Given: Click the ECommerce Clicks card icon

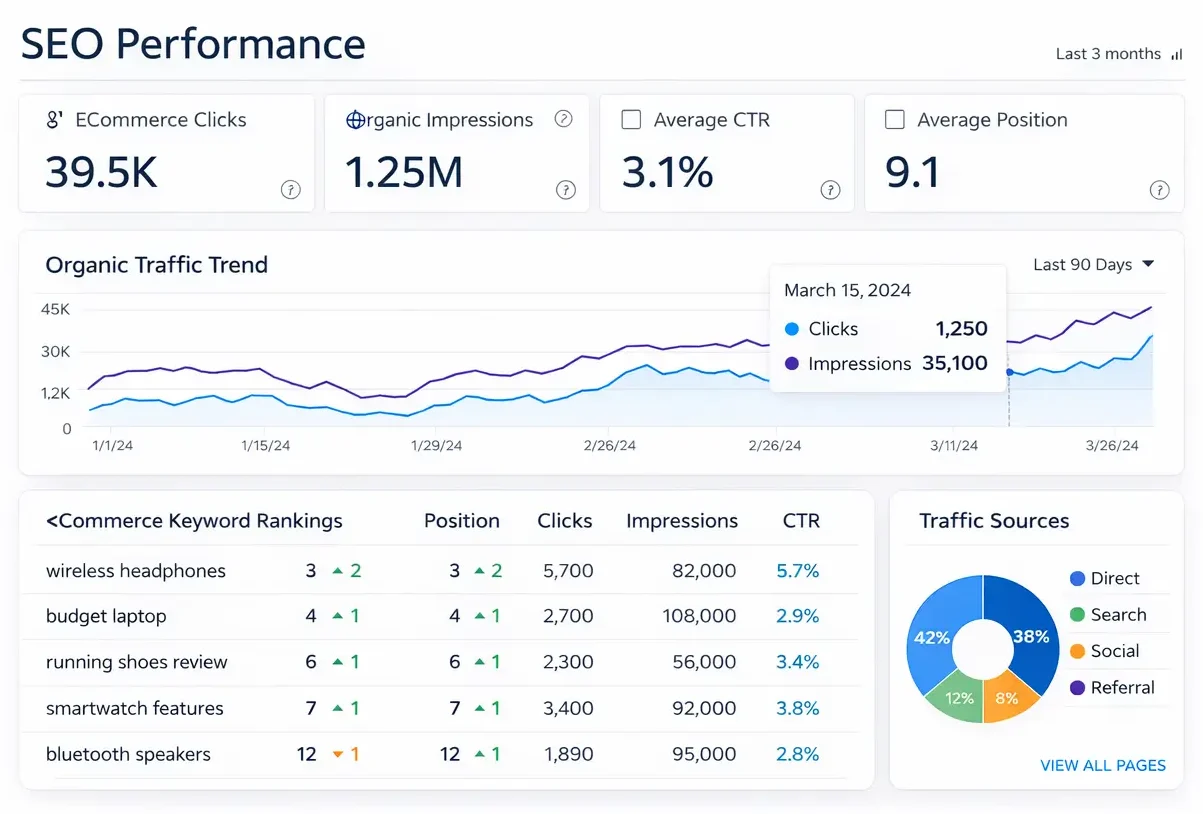Looking at the screenshot, I should (x=55, y=120).
